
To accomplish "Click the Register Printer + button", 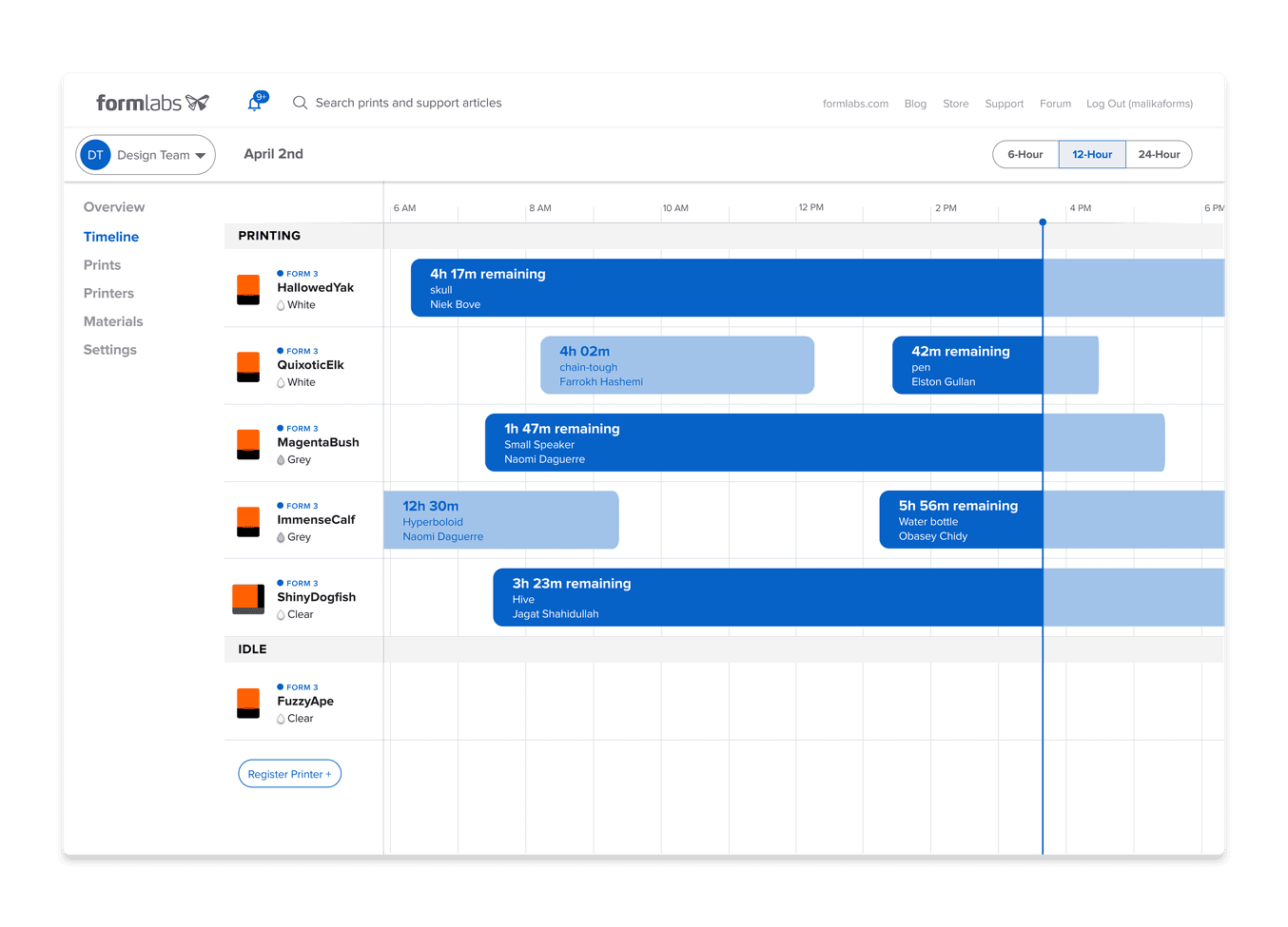I will click(x=289, y=774).
